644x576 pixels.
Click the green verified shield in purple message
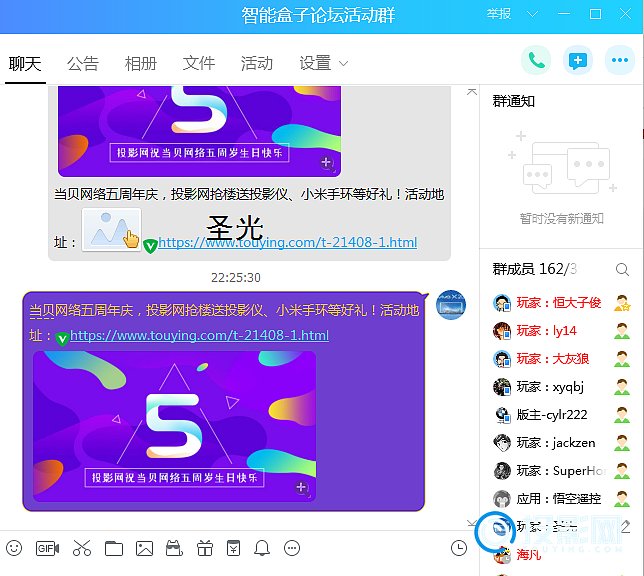(62, 339)
